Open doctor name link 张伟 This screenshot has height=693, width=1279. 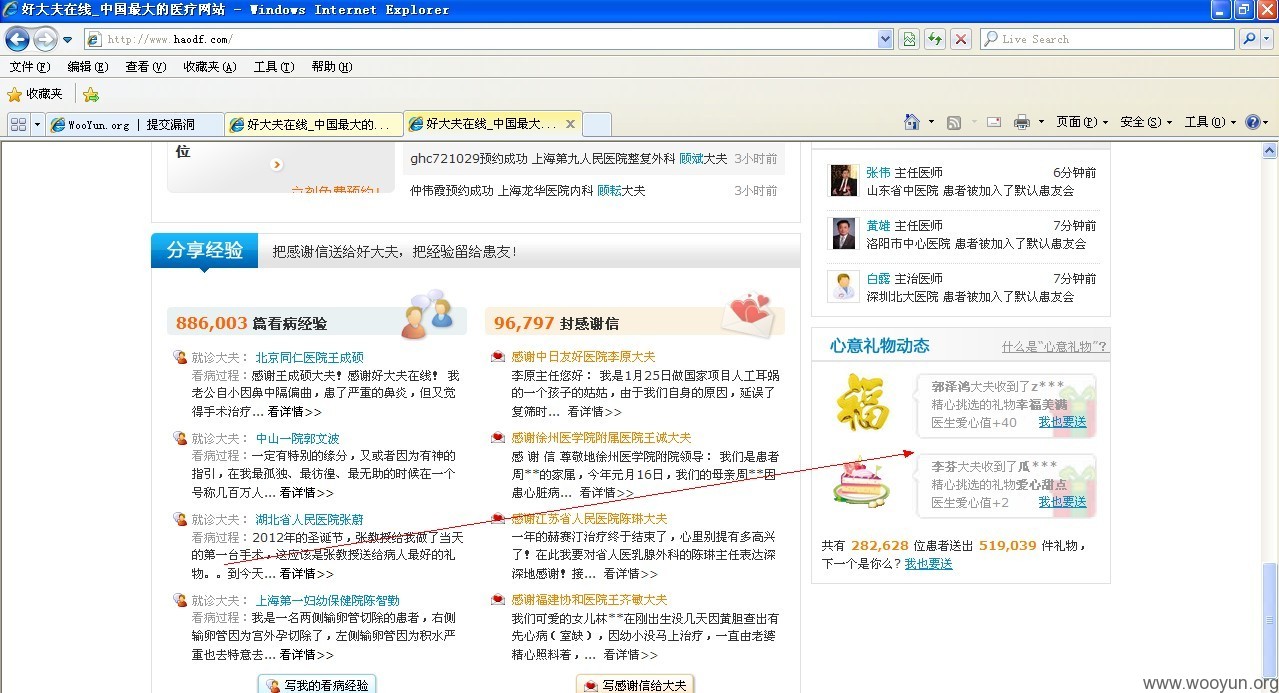tap(878, 172)
